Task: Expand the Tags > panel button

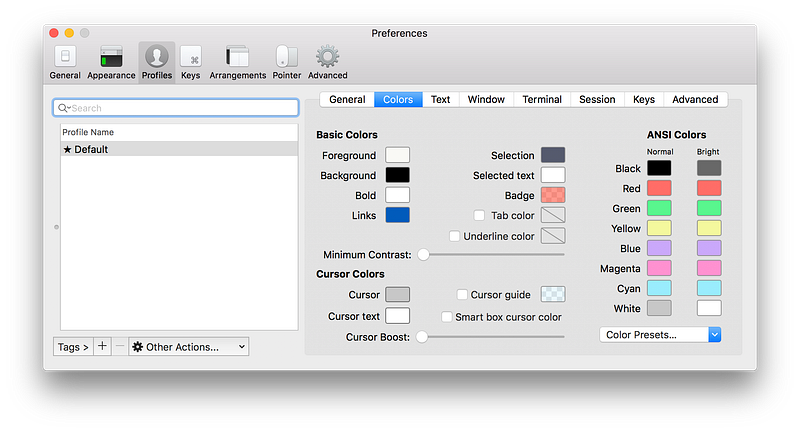Action: [x=73, y=346]
